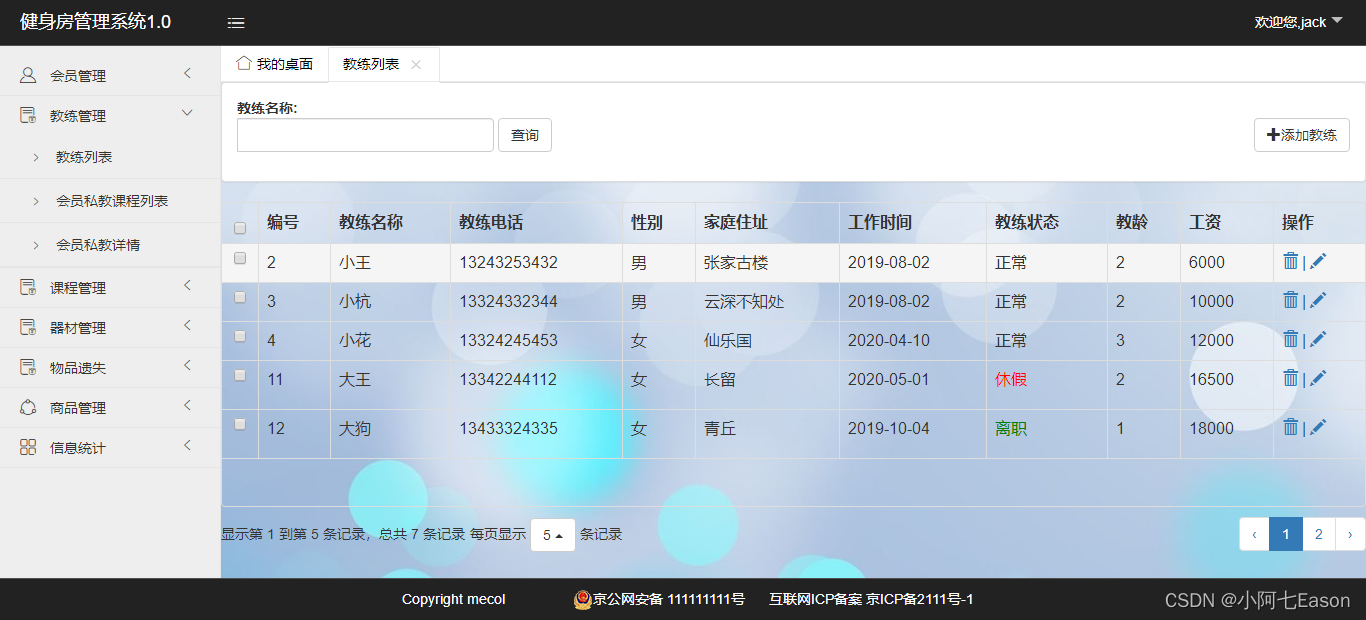
Task: Click address cell 云深不知处
Action: [744, 302]
